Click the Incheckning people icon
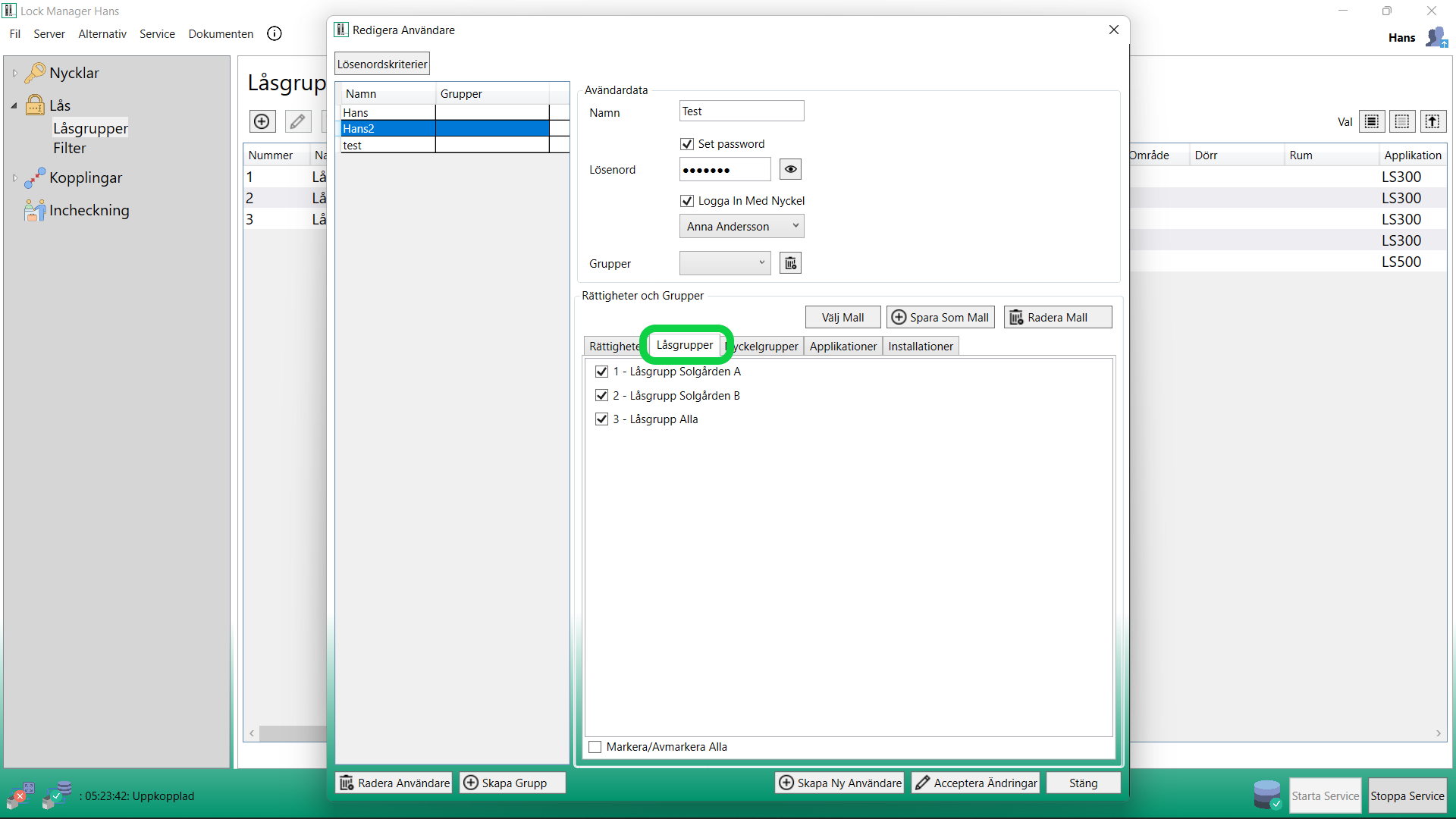1456x819 pixels. (35, 210)
